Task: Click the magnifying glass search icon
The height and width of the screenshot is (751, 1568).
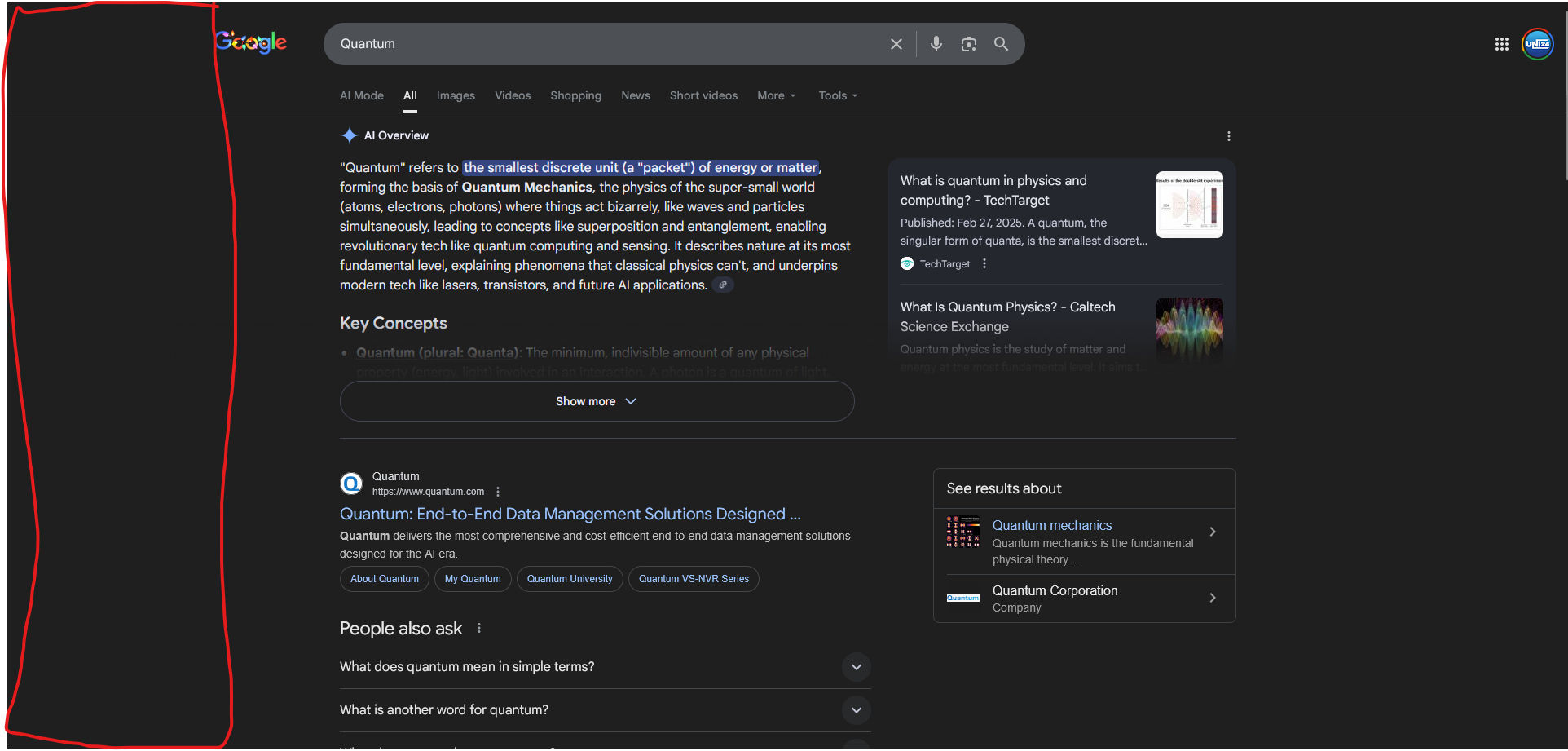Action: tap(1002, 44)
